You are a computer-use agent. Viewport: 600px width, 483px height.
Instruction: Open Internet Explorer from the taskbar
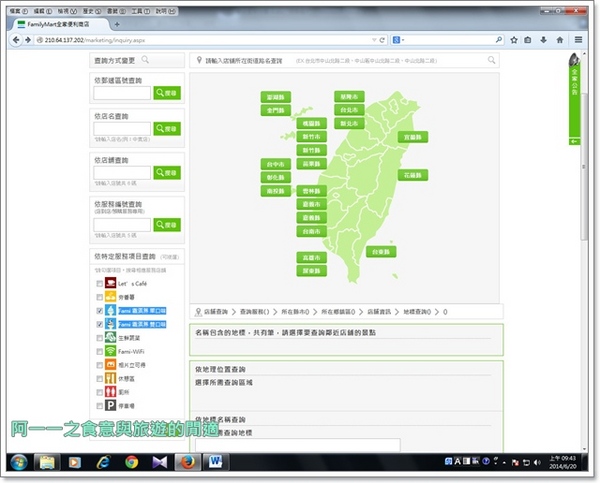(x=103, y=462)
